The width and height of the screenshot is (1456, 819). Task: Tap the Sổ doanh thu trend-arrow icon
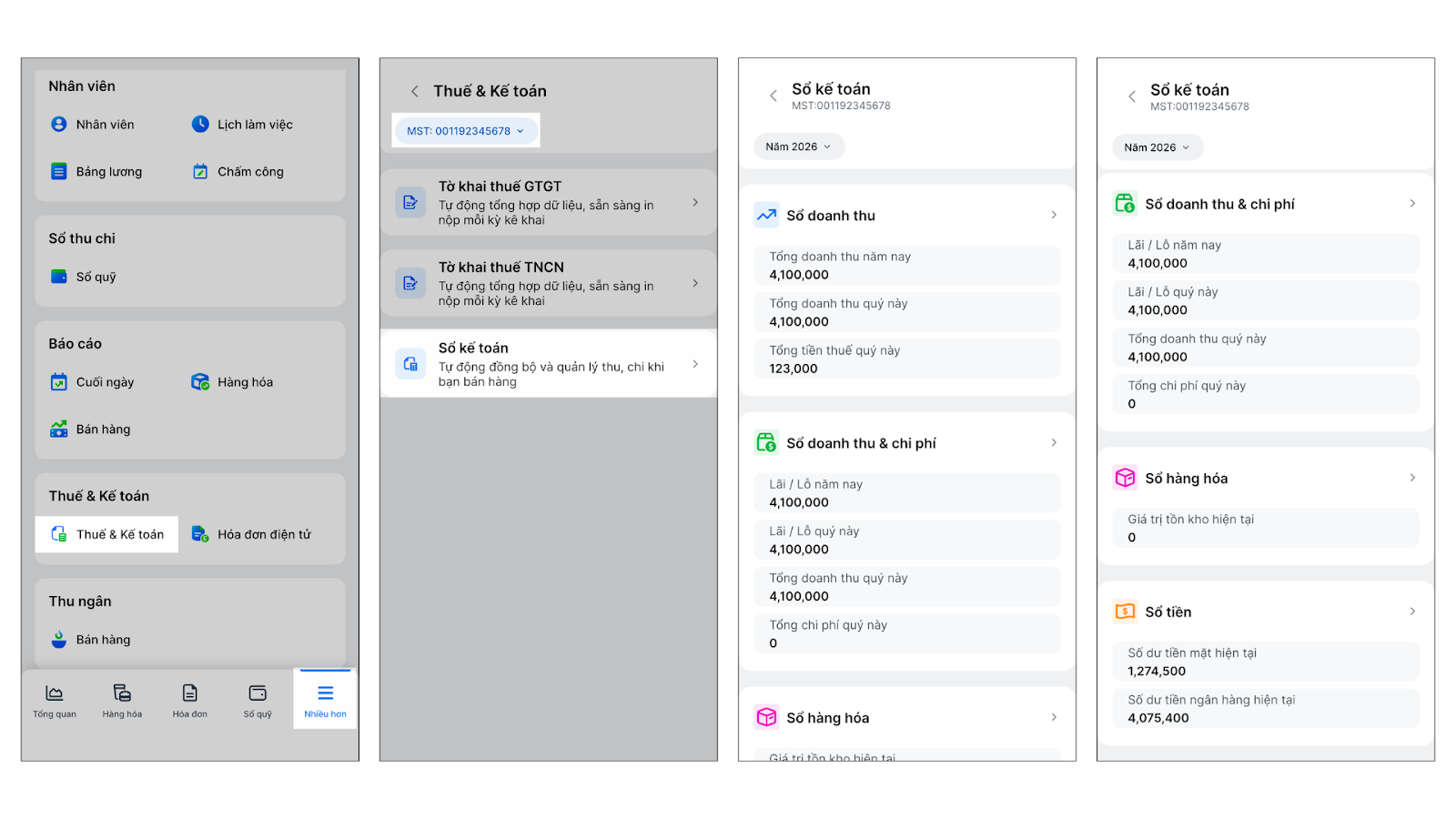coord(766,216)
